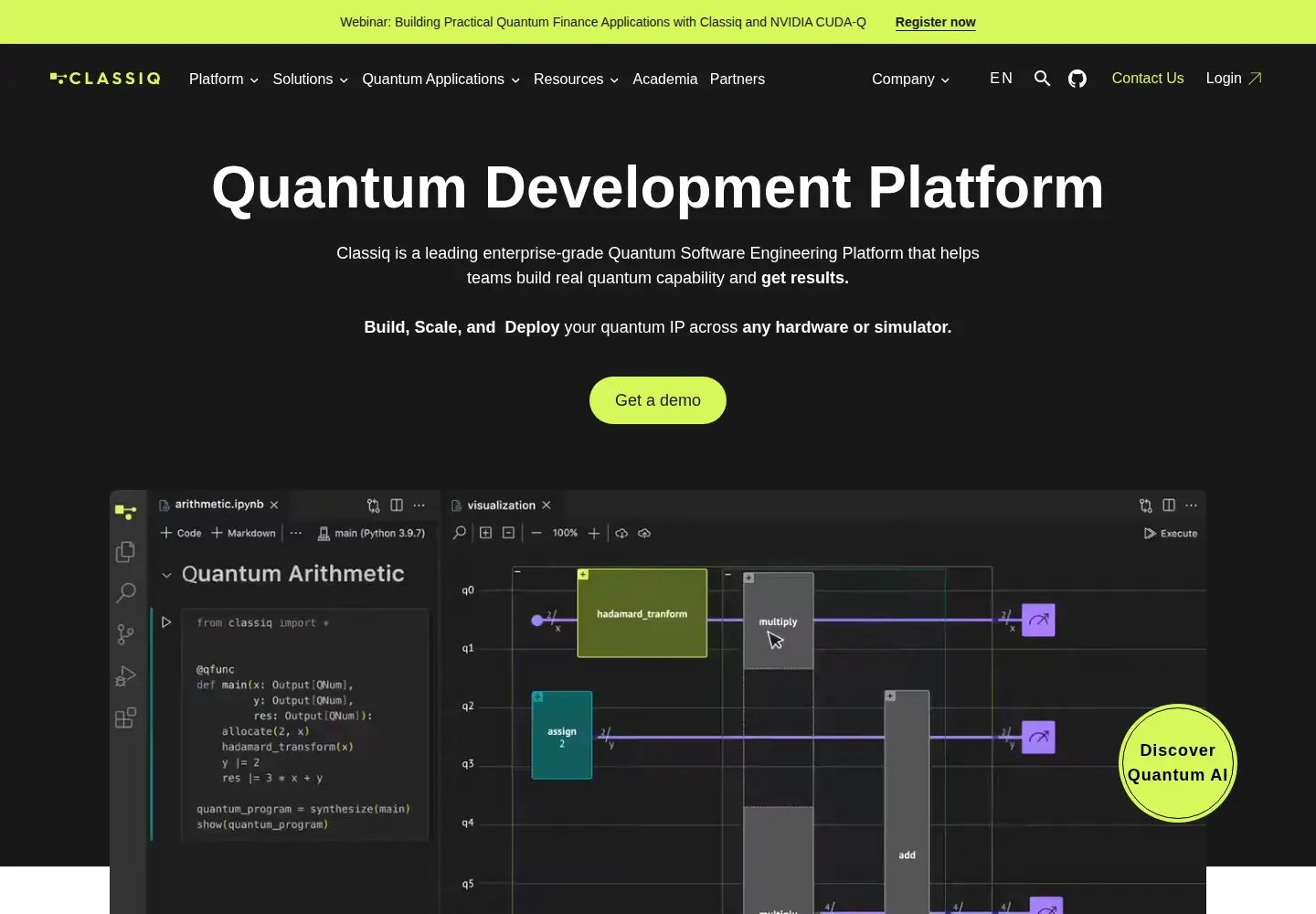The height and width of the screenshot is (914, 1316).
Task: Open the site search magnifier icon
Action: tap(1042, 79)
